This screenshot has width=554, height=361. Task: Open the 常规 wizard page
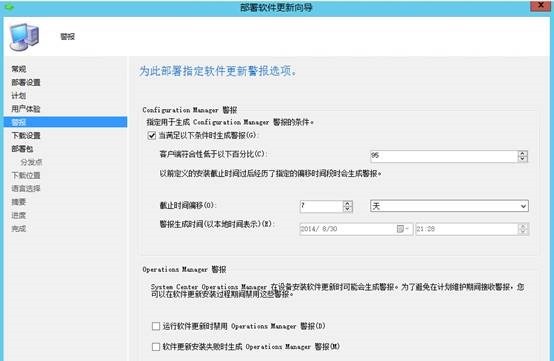[x=19, y=69]
